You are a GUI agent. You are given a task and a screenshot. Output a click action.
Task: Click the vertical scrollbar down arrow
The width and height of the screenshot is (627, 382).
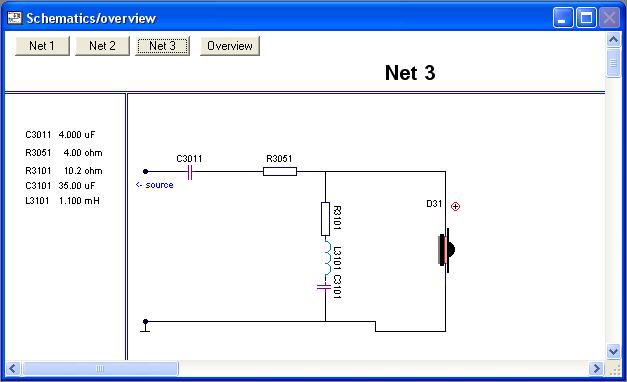coord(613,351)
